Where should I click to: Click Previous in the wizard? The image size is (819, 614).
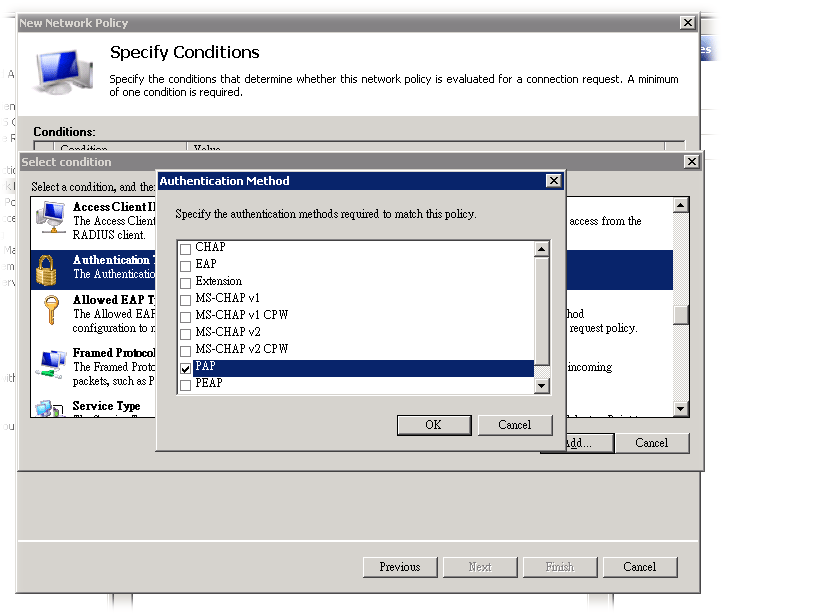[x=399, y=567]
